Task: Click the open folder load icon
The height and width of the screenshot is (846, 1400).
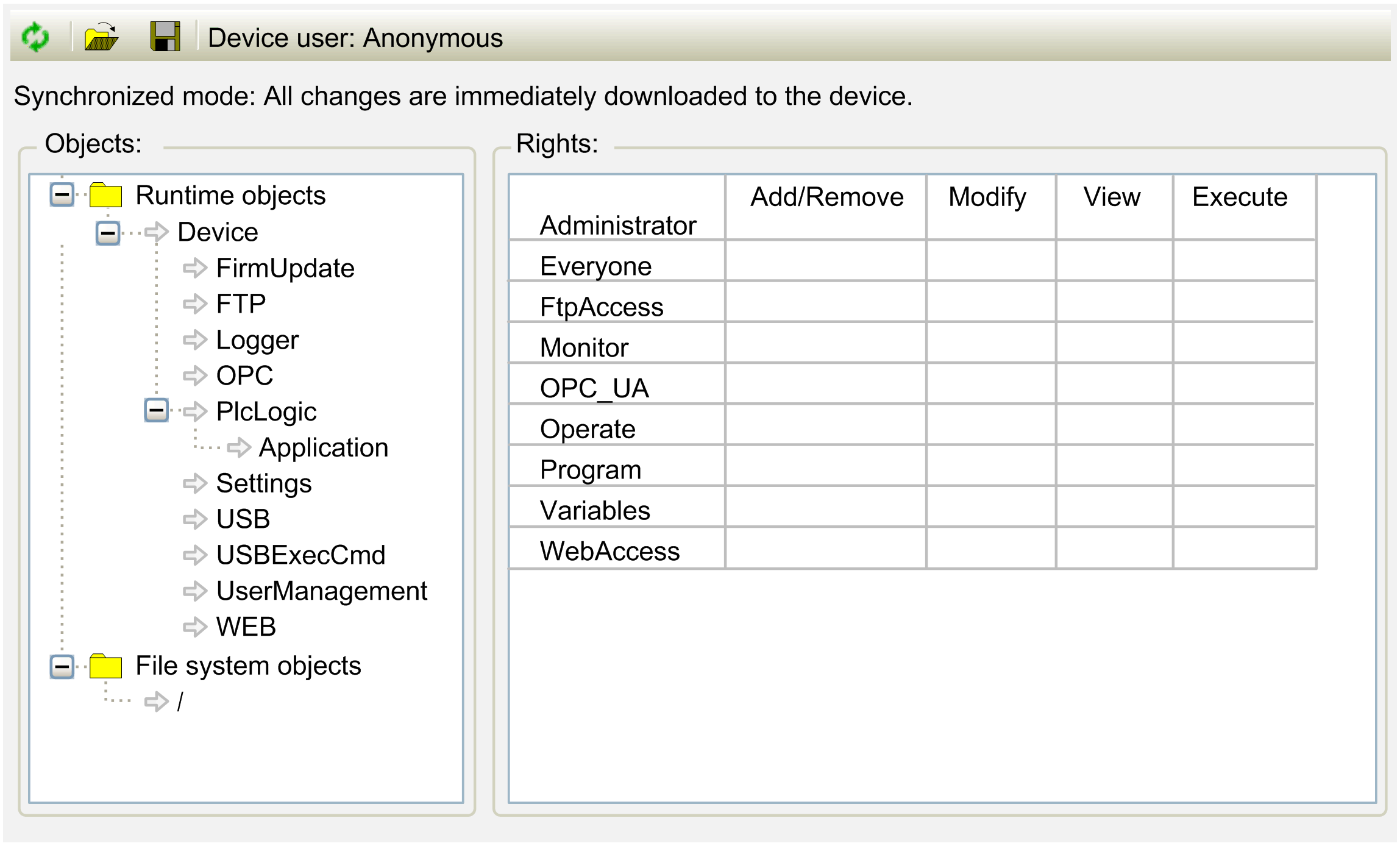Action: [x=101, y=37]
